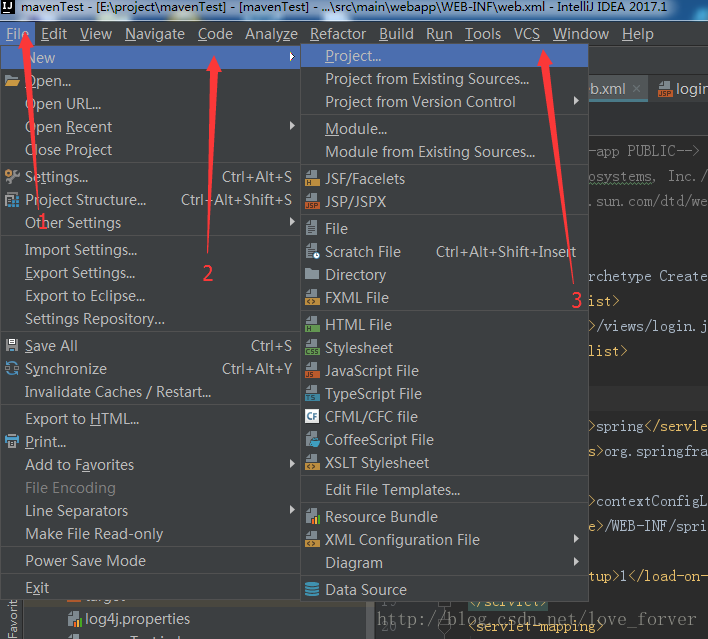708x639 pixels.
Task: Click the Settings wrench icon
Action: click(12, 176)
